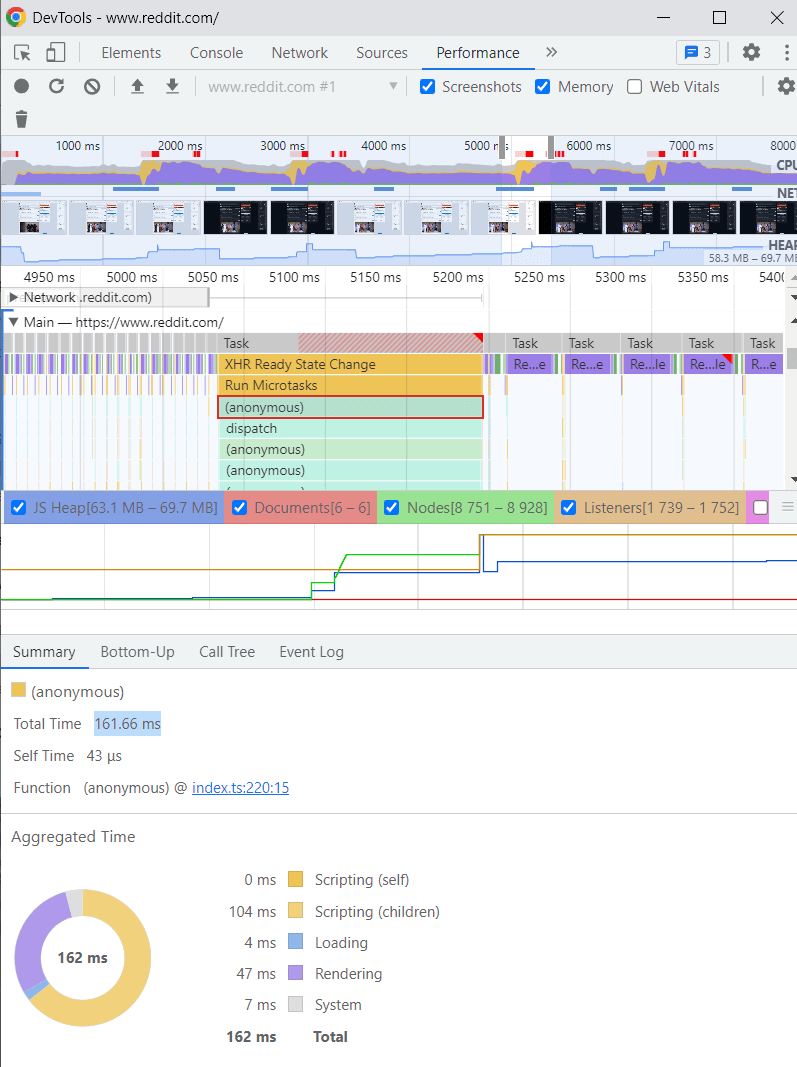Click the 43 µs self time value
797x1067 pixels.
click(104, 755)
